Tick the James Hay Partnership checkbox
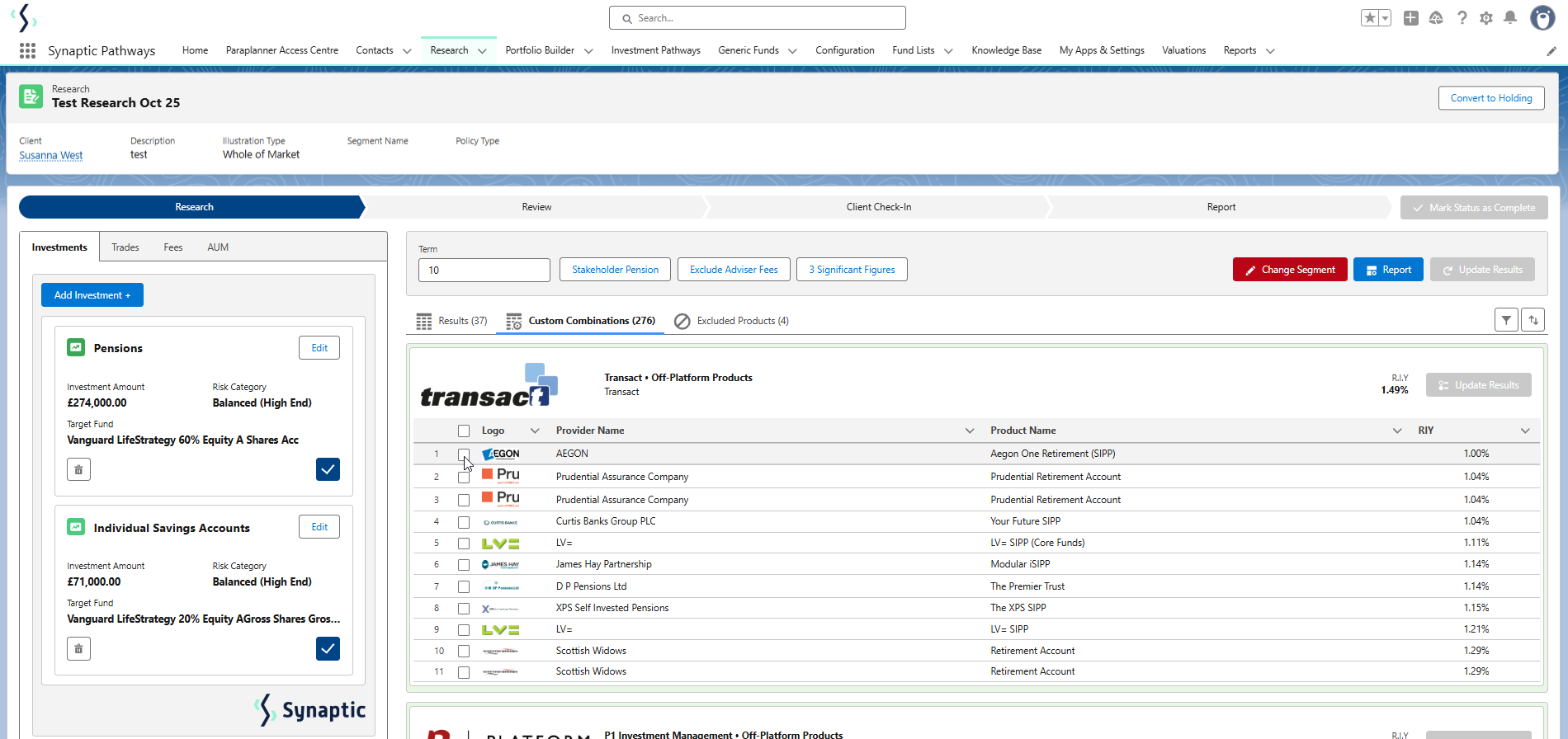 [464, 565]
